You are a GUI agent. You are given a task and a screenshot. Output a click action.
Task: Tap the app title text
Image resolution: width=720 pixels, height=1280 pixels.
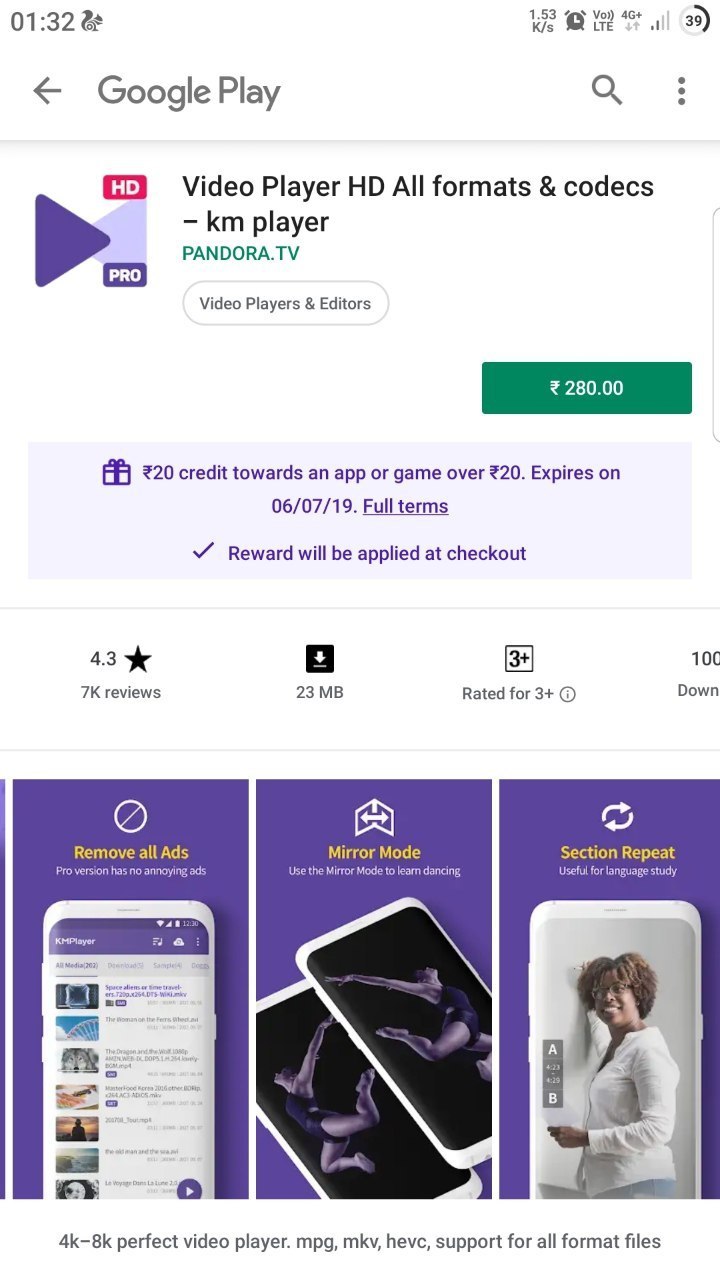point(418,204)
